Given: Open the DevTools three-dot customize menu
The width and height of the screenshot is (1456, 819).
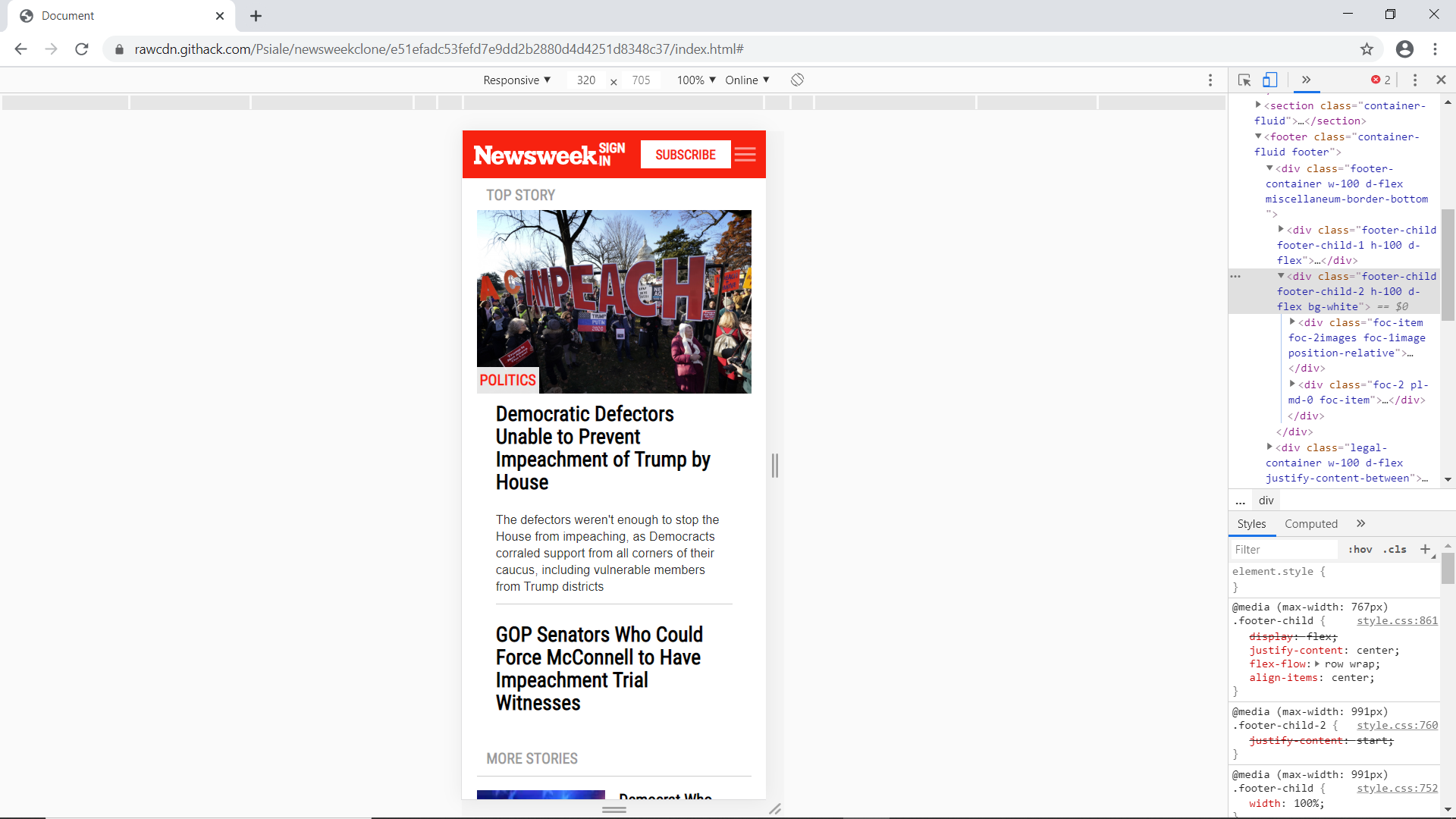Looking at the screenshot, I should coord(1414,80).
